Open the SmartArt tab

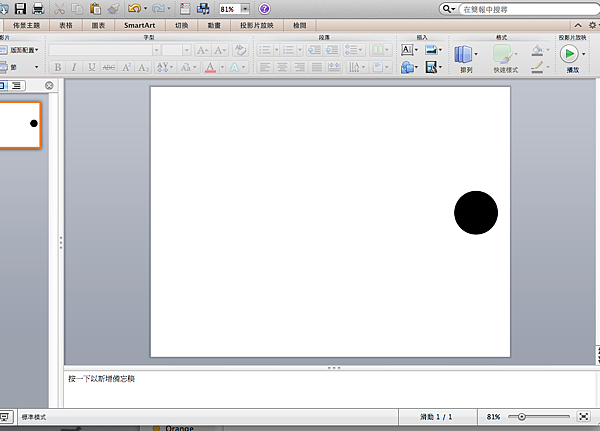(x=140, y=25)
